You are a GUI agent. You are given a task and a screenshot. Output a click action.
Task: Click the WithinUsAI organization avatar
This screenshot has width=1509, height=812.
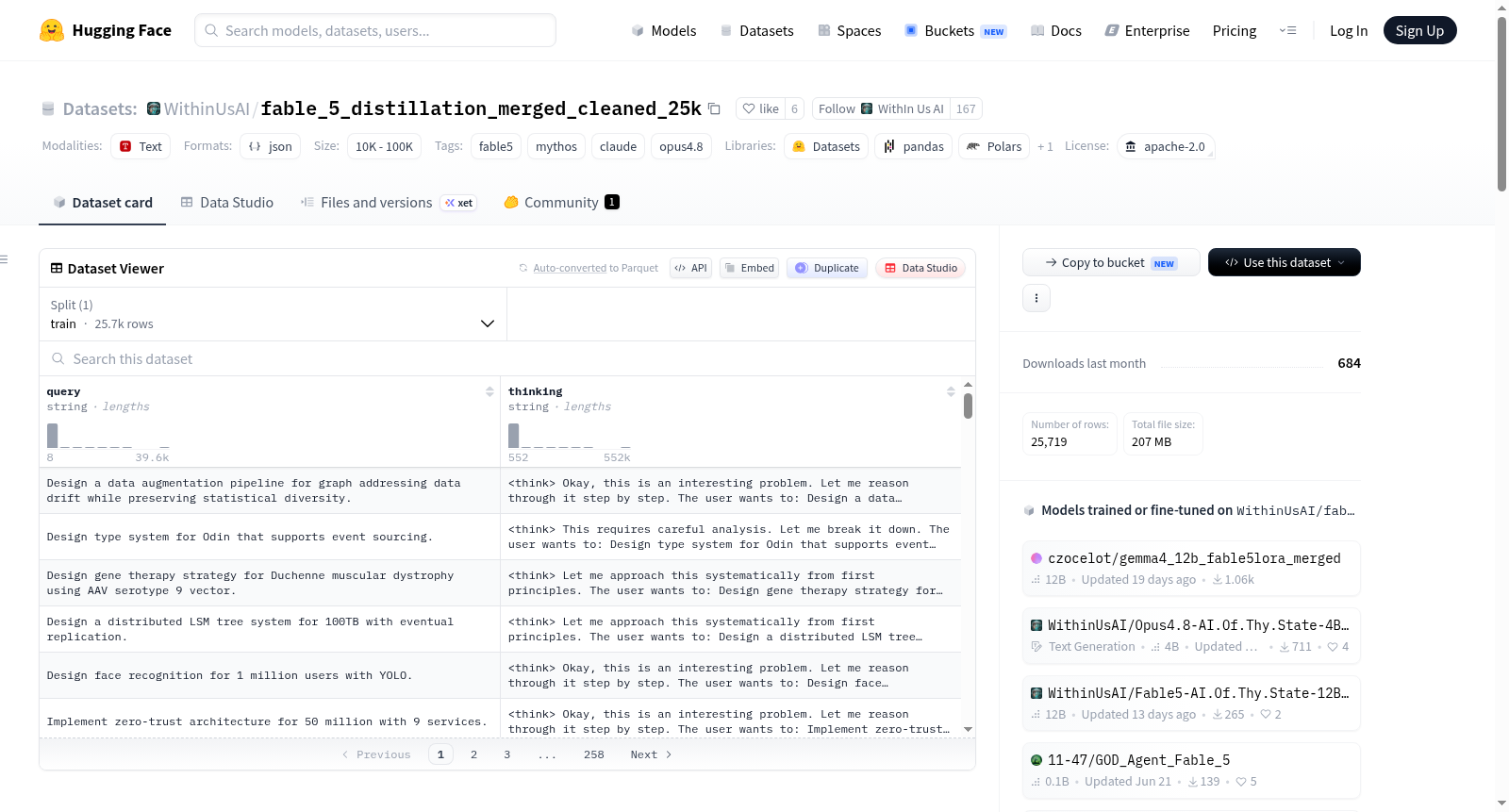click(154, 108)
